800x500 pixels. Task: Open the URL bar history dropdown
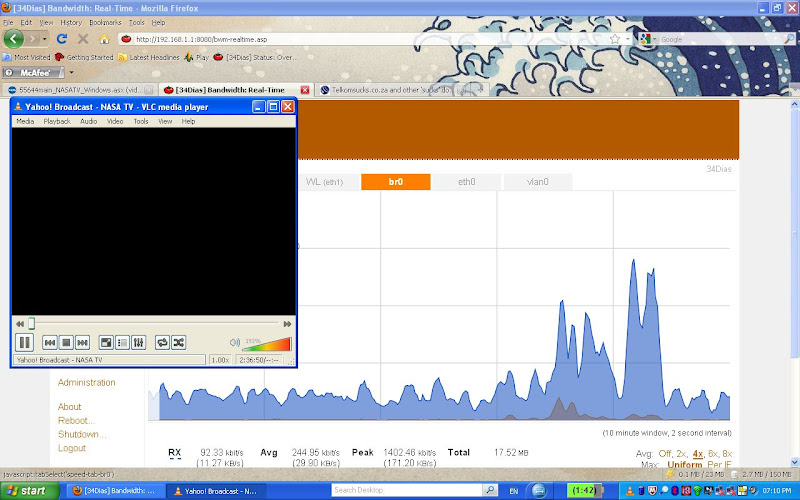(628, 39)
